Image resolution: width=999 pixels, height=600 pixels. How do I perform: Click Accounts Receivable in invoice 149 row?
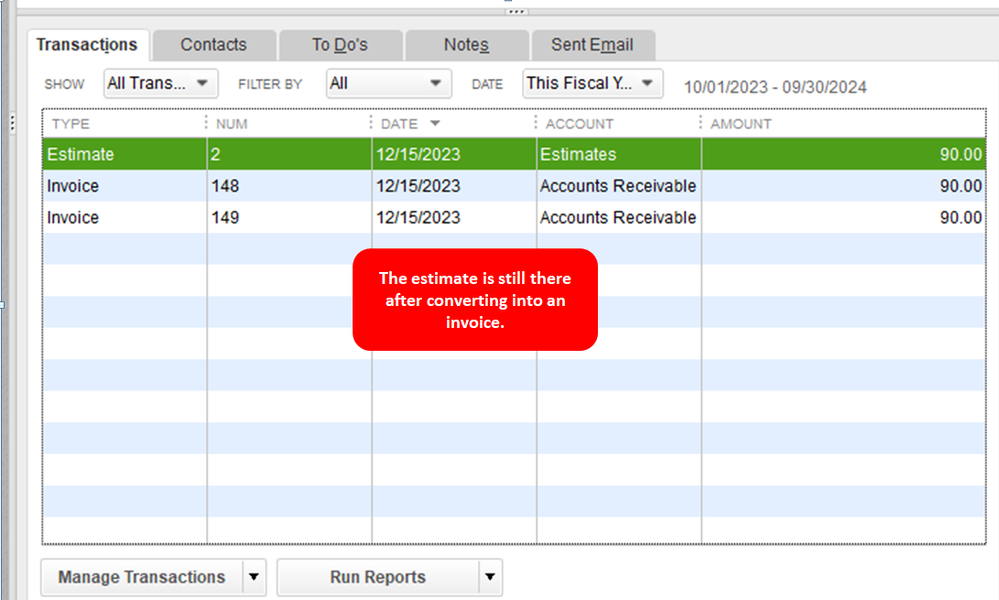(619, 218)
